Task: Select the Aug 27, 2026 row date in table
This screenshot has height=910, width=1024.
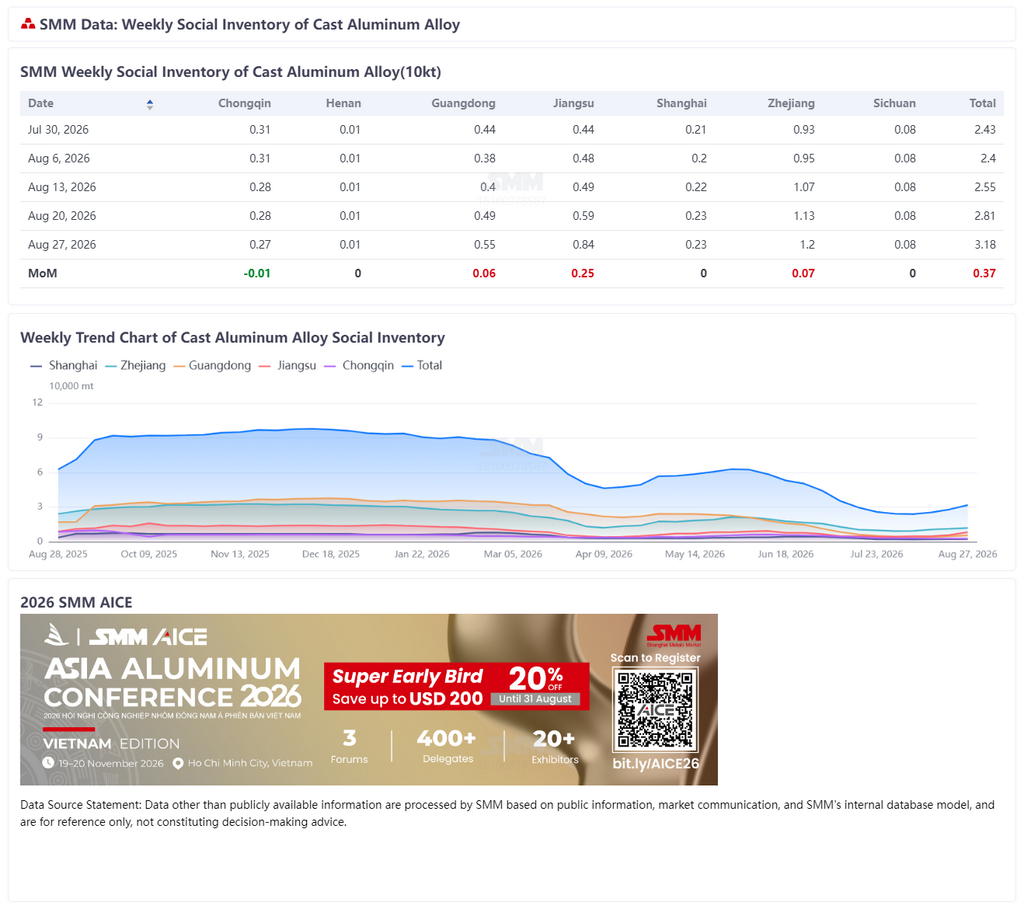Action: click(x=62, y=244)
